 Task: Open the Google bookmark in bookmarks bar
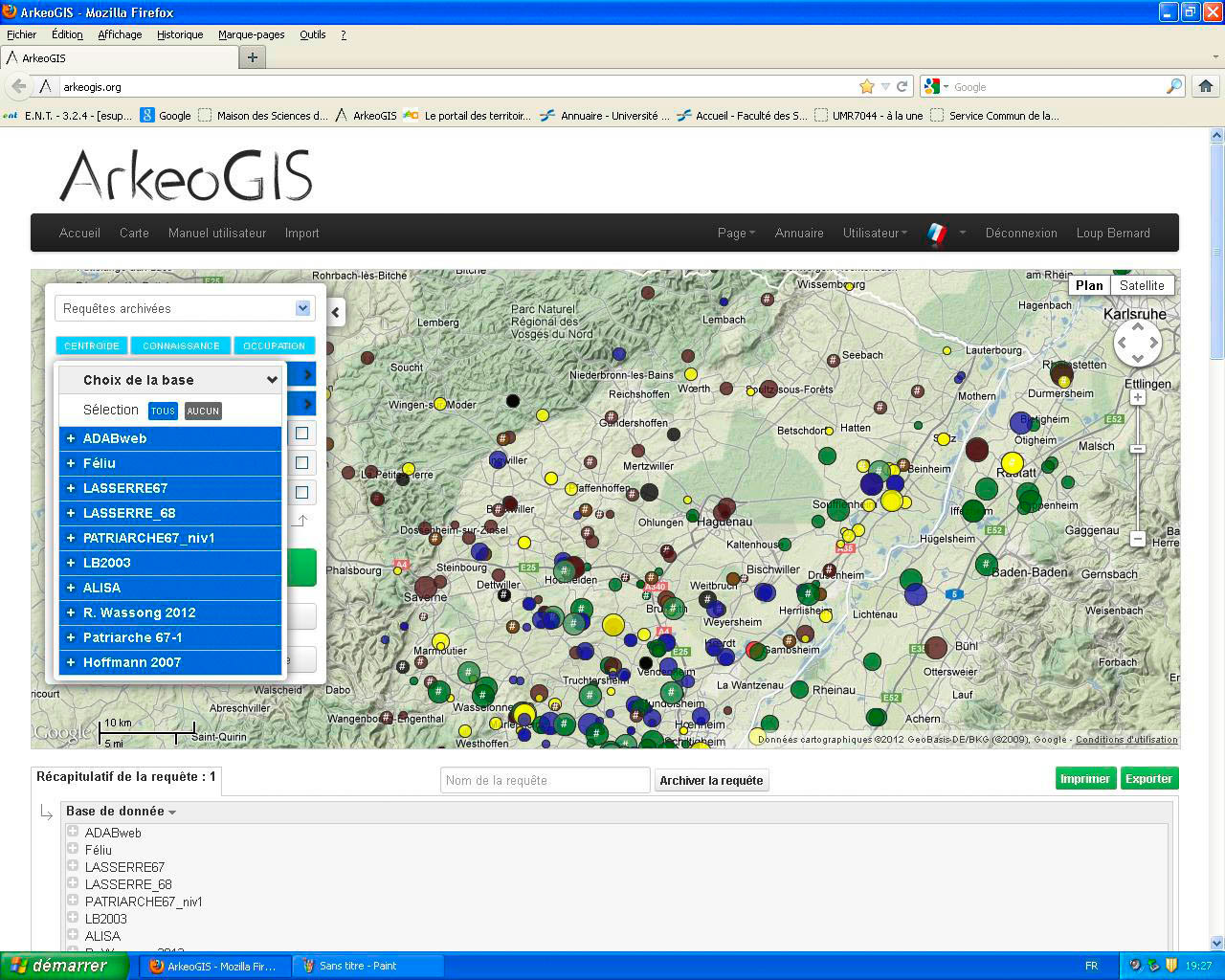pos(166,116)
